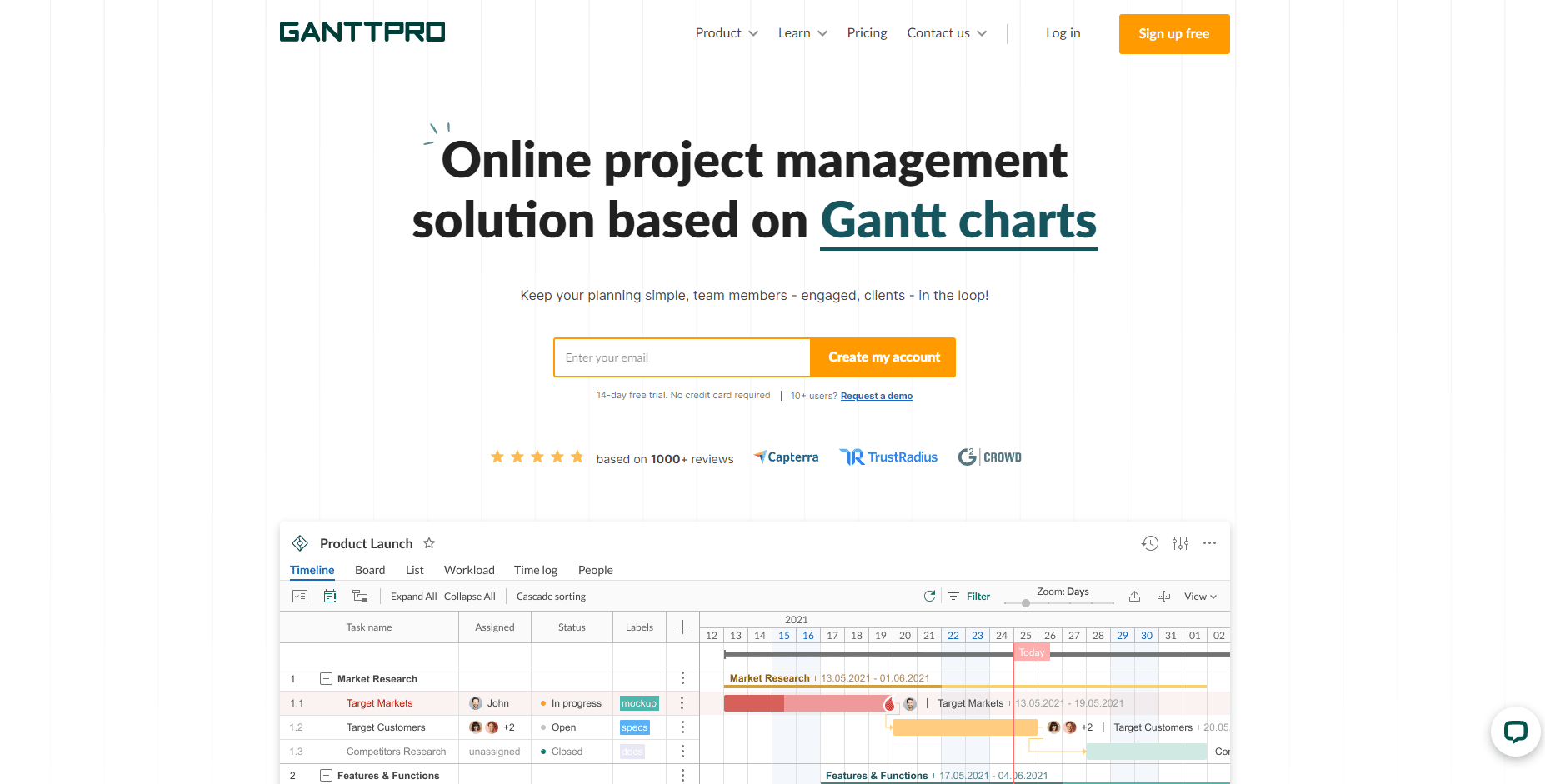
Task: Click the export share icon
Action: point(1134,596)
